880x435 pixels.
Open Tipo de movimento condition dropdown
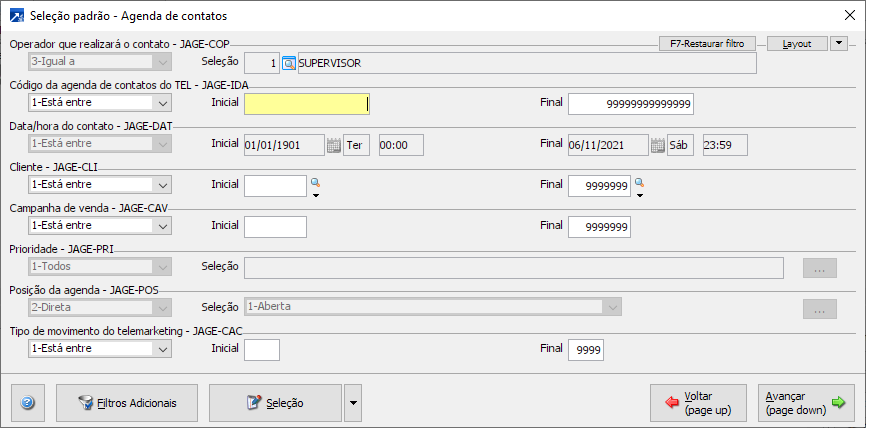[x=100, y=349]
